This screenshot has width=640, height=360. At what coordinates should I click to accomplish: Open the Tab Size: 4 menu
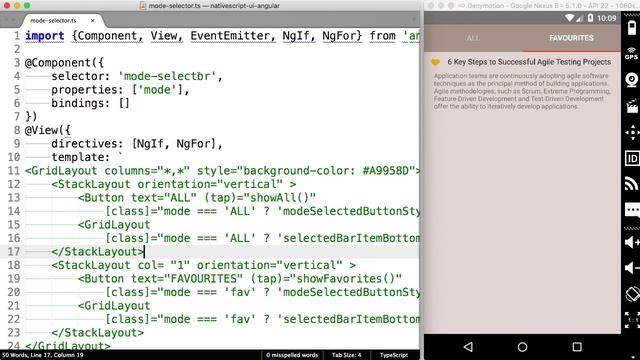(x=346, y=355)
